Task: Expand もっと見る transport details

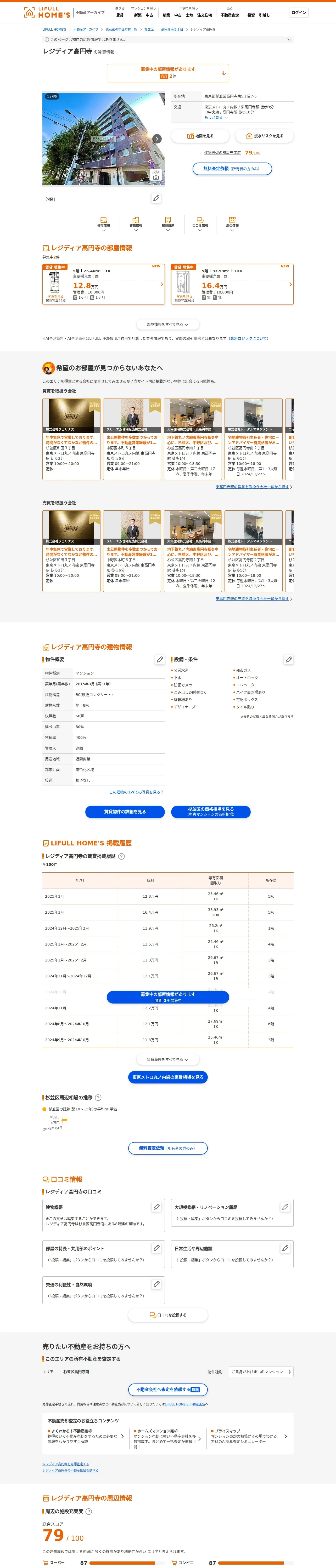Action: 216,118
